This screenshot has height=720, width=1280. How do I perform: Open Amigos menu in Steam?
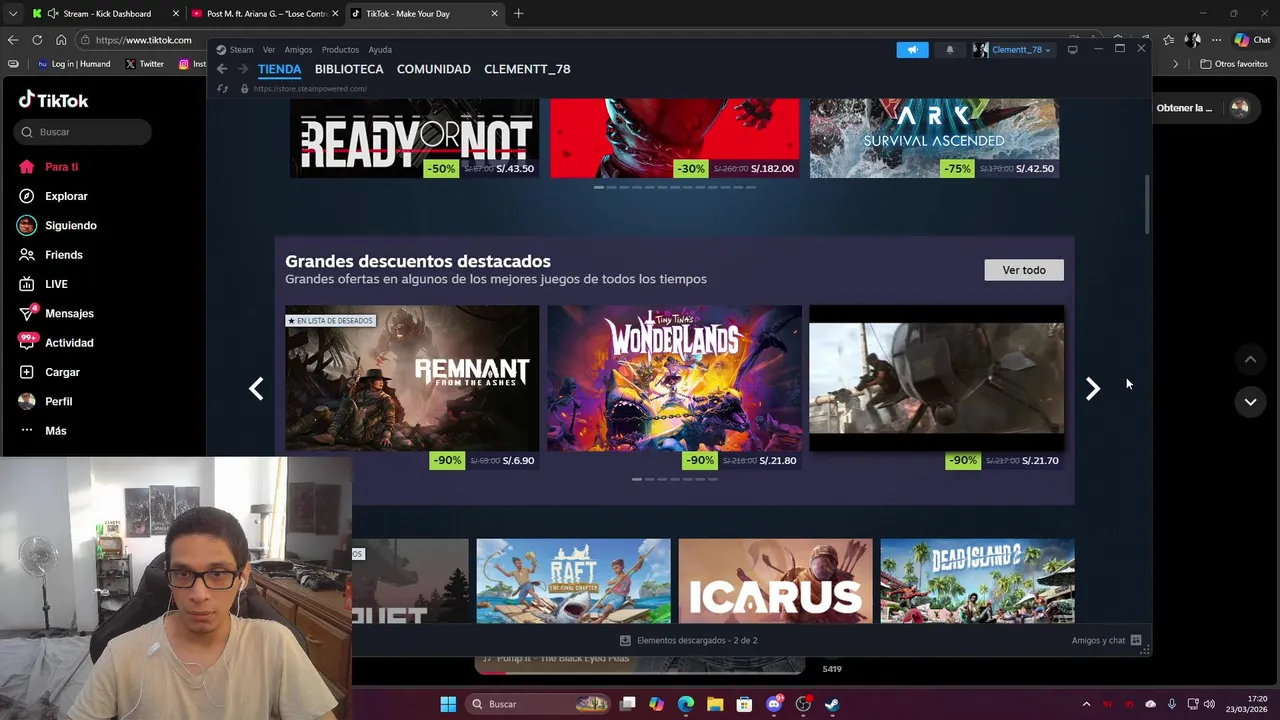point(298,49)
